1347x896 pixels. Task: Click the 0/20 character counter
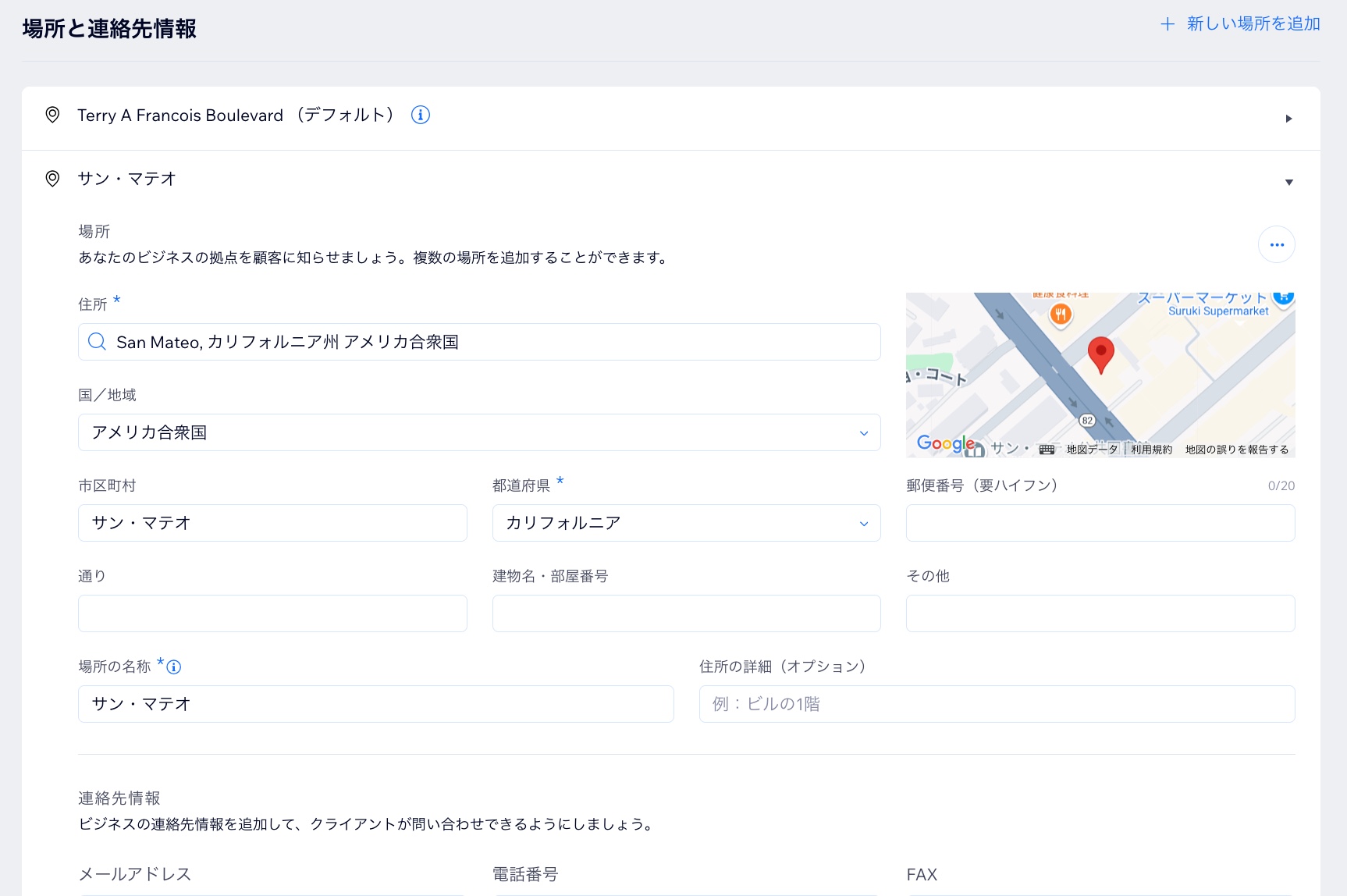[x=1281, y=485]
